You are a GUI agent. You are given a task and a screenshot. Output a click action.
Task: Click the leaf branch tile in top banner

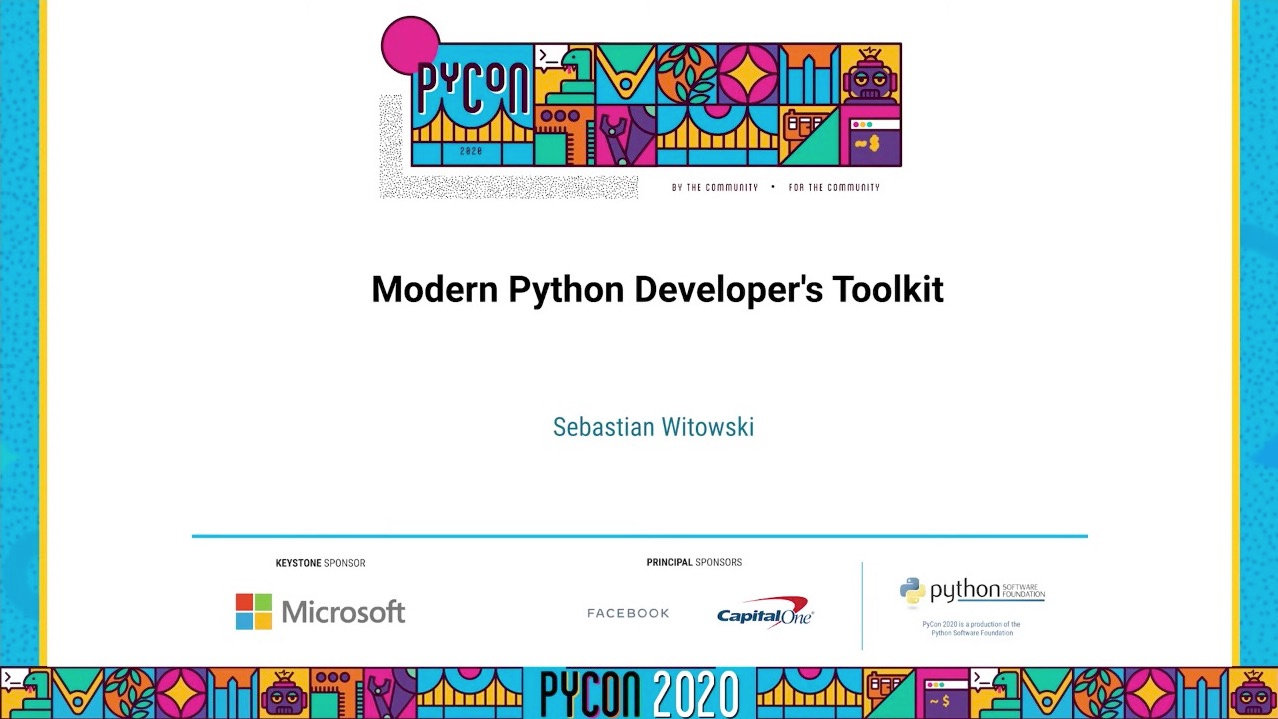pos(686,73)
